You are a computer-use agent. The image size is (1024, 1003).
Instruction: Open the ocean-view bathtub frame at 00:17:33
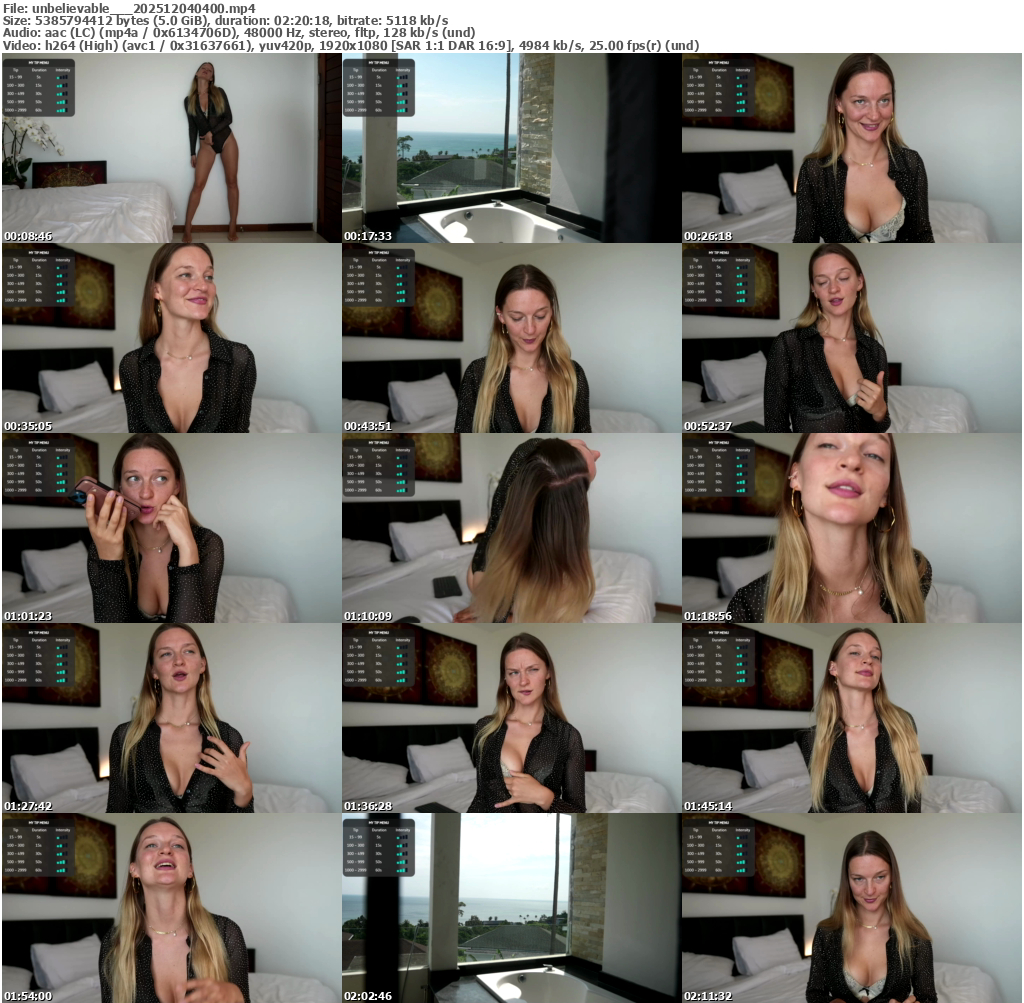(511, 148)
